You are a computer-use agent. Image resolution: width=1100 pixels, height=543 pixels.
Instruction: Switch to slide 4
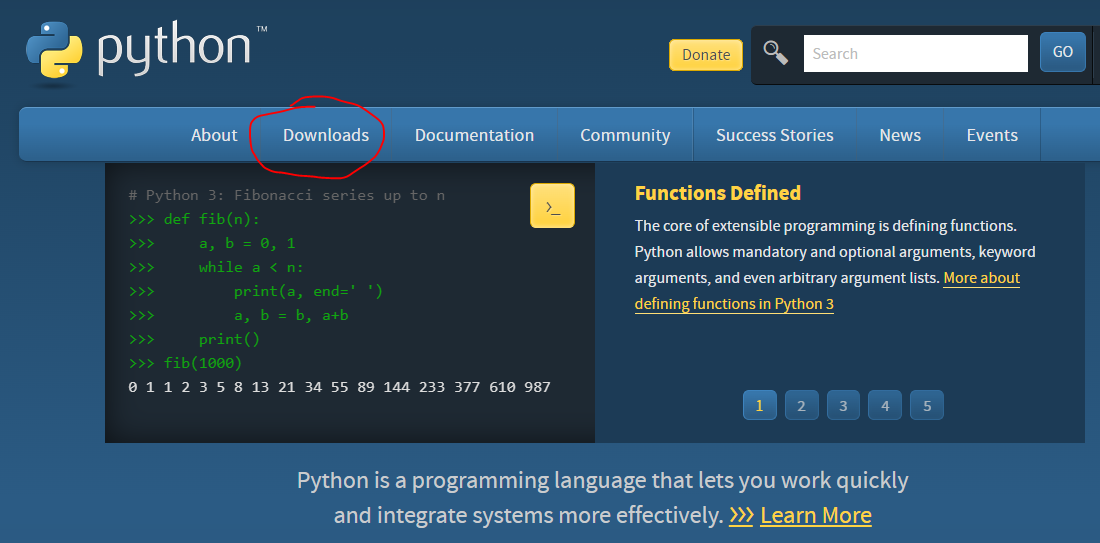[x=885, y=405]
